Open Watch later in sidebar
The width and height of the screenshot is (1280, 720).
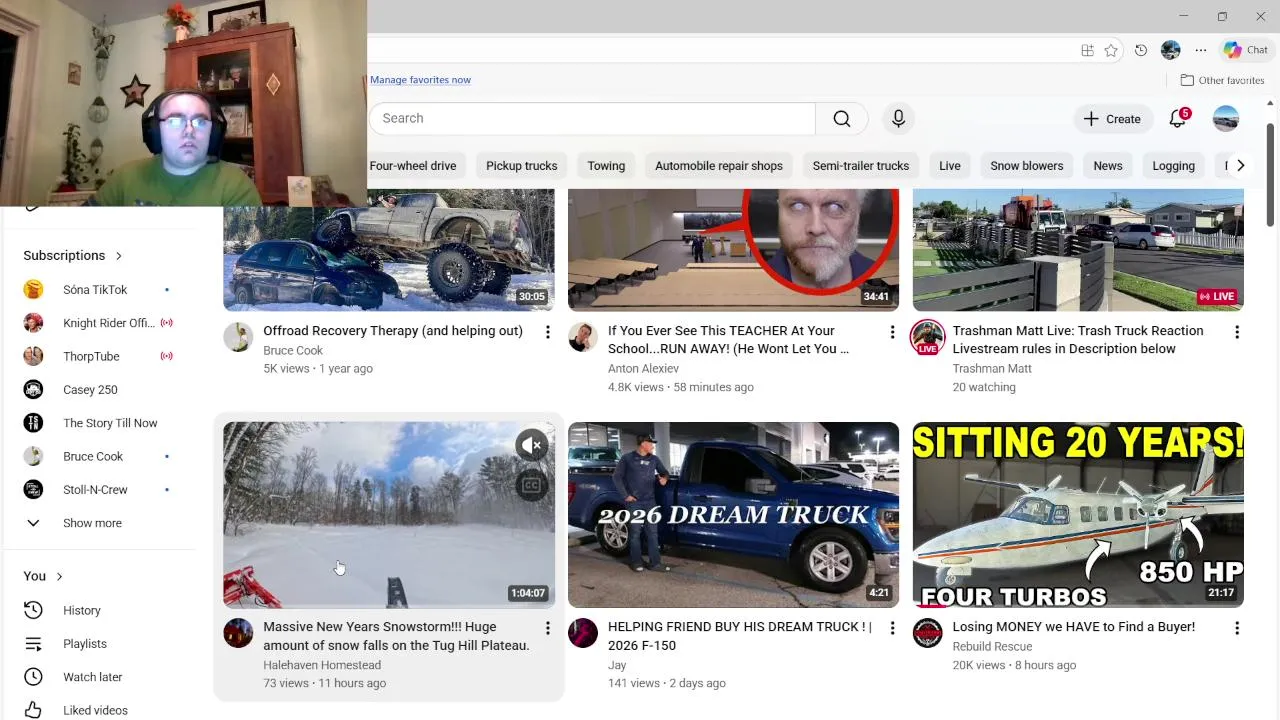click(98, 677)
